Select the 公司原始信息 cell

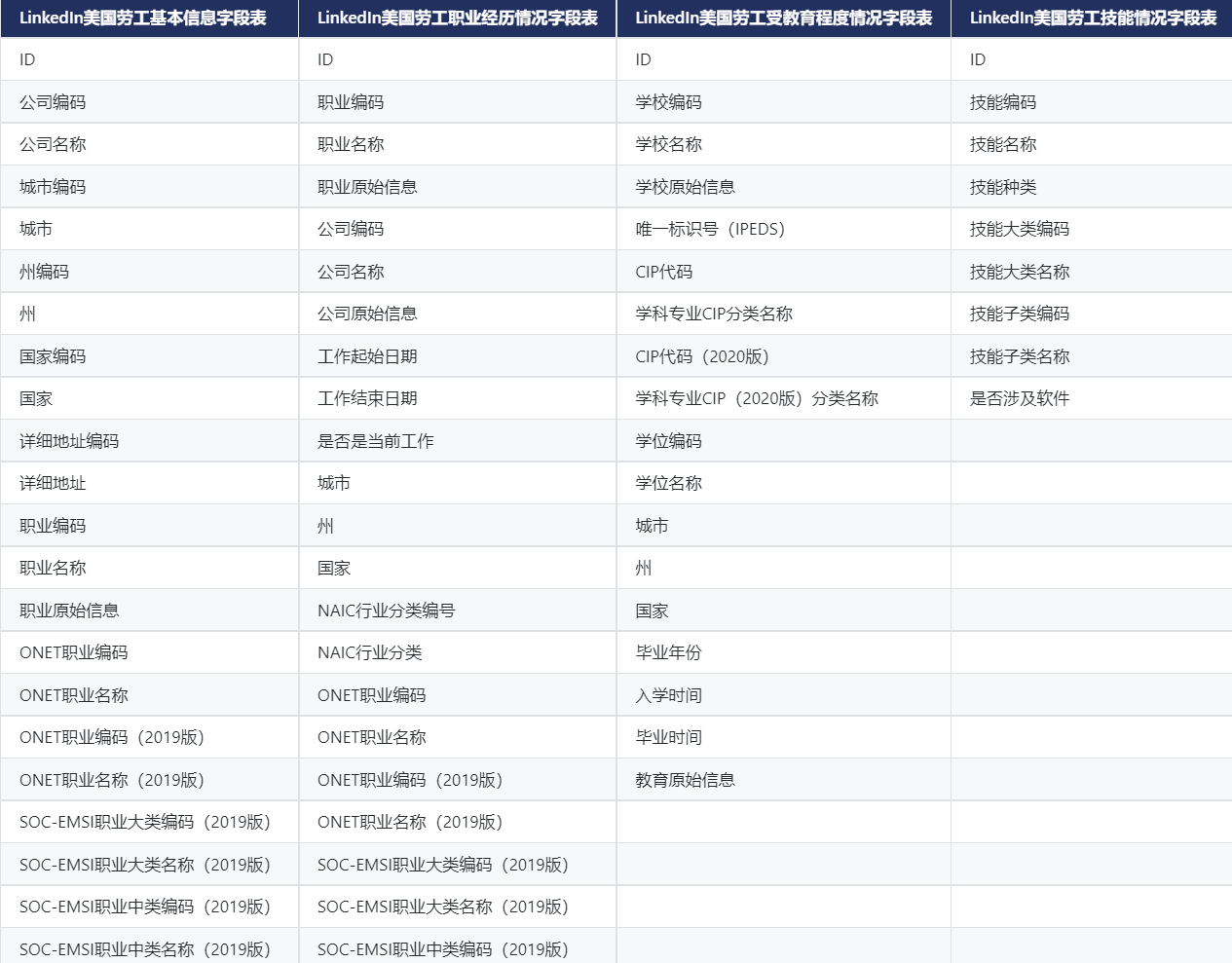(458, 314)
